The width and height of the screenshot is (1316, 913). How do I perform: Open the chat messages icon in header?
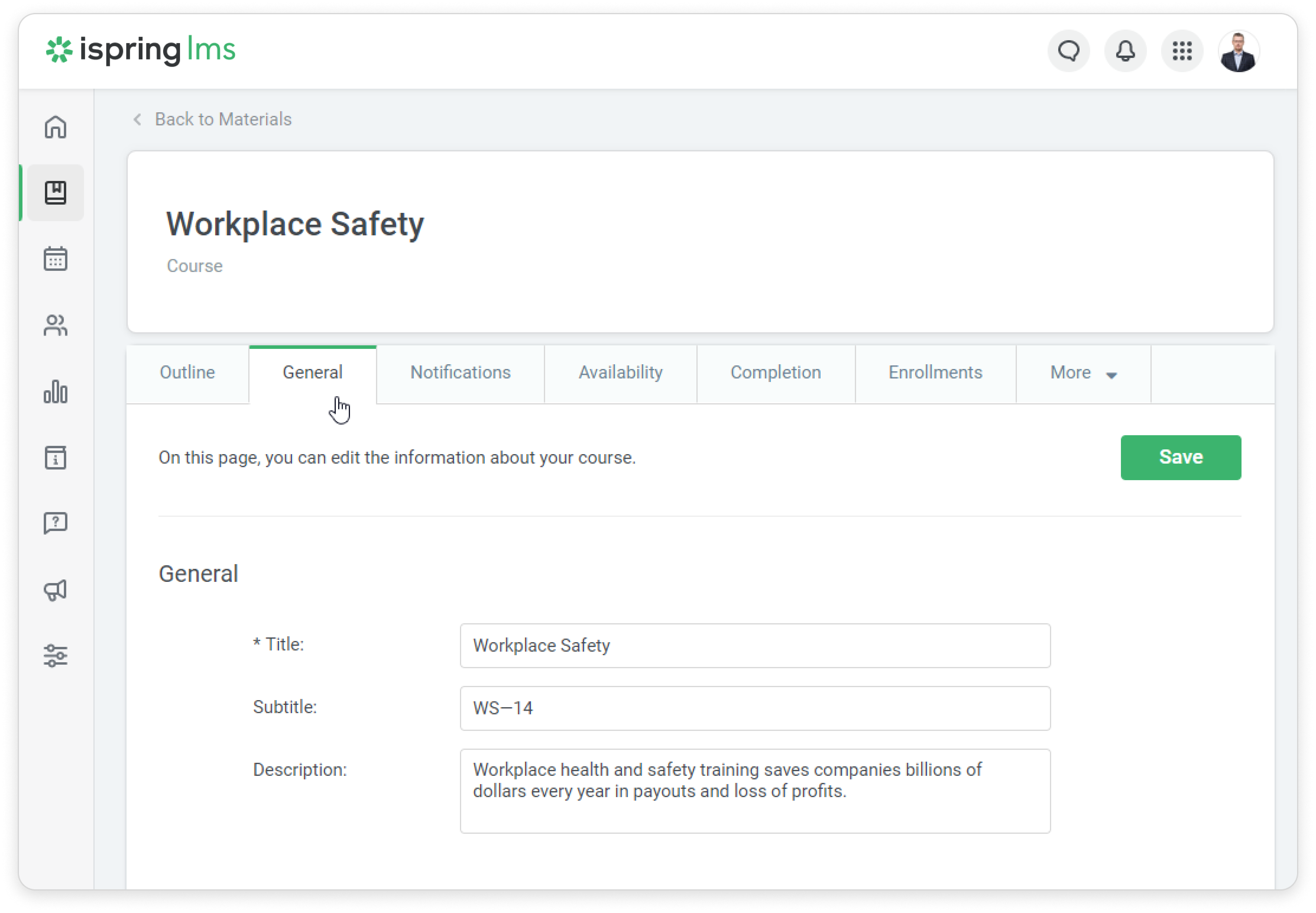[x=1068, y=51]
